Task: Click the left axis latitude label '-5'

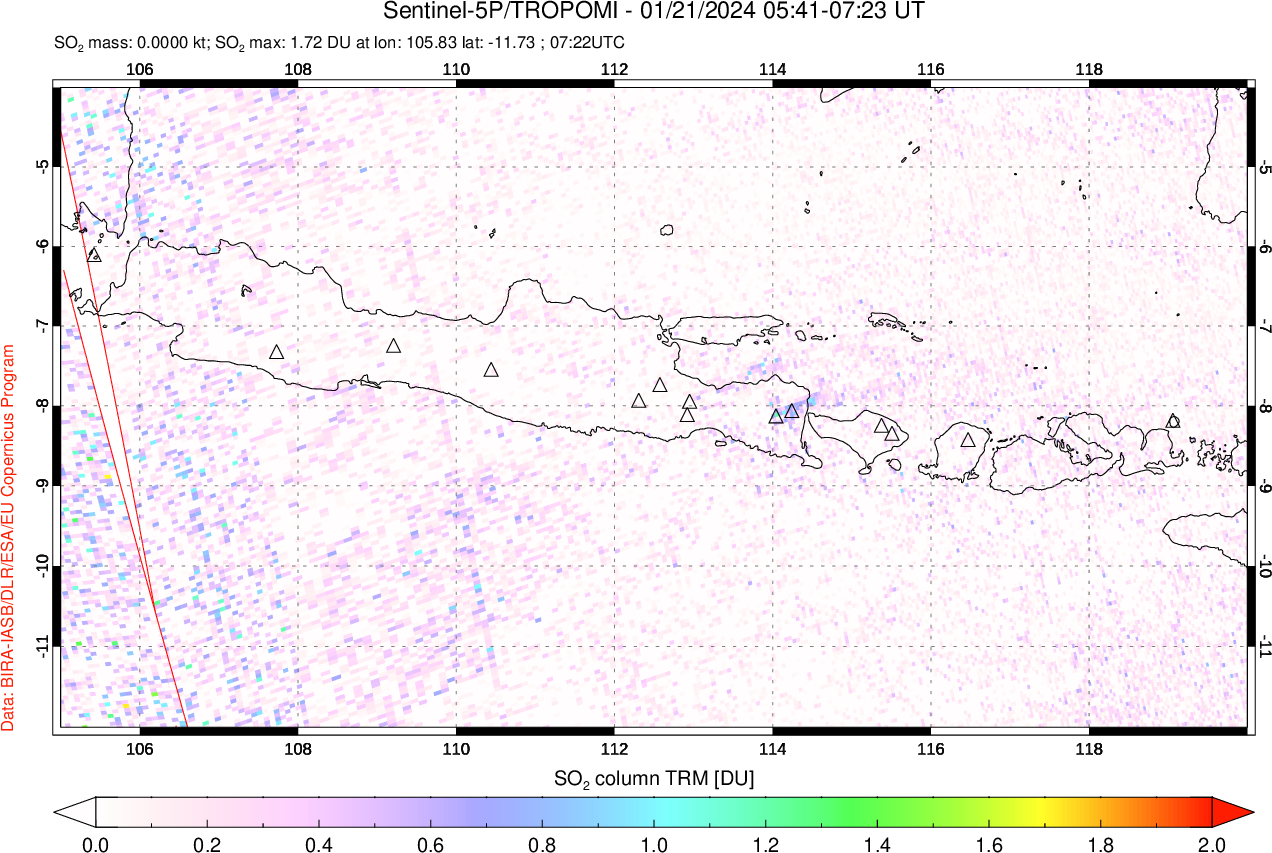Action: tap(44, 166)
